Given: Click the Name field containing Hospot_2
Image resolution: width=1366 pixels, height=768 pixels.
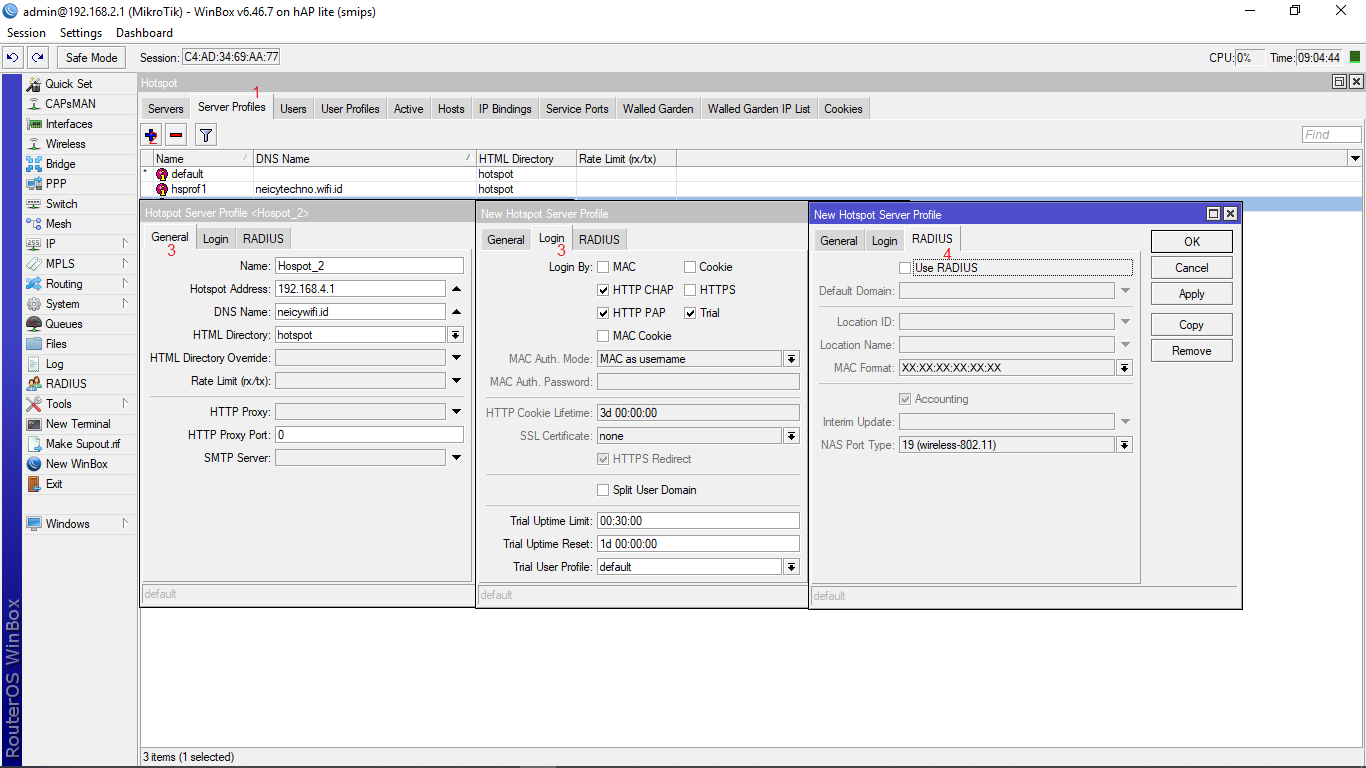Looking at the screenshot, I should [x=369, y=266].
